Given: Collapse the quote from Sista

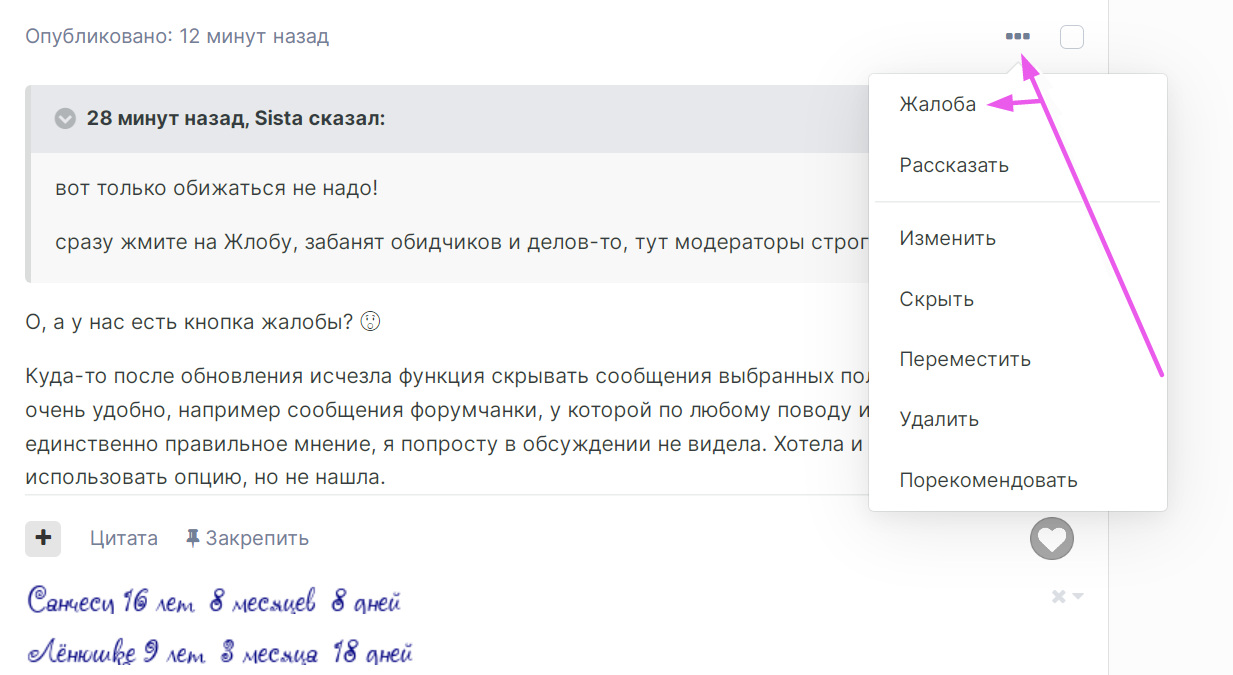Looking at the screenshot, I should point(65,119).
